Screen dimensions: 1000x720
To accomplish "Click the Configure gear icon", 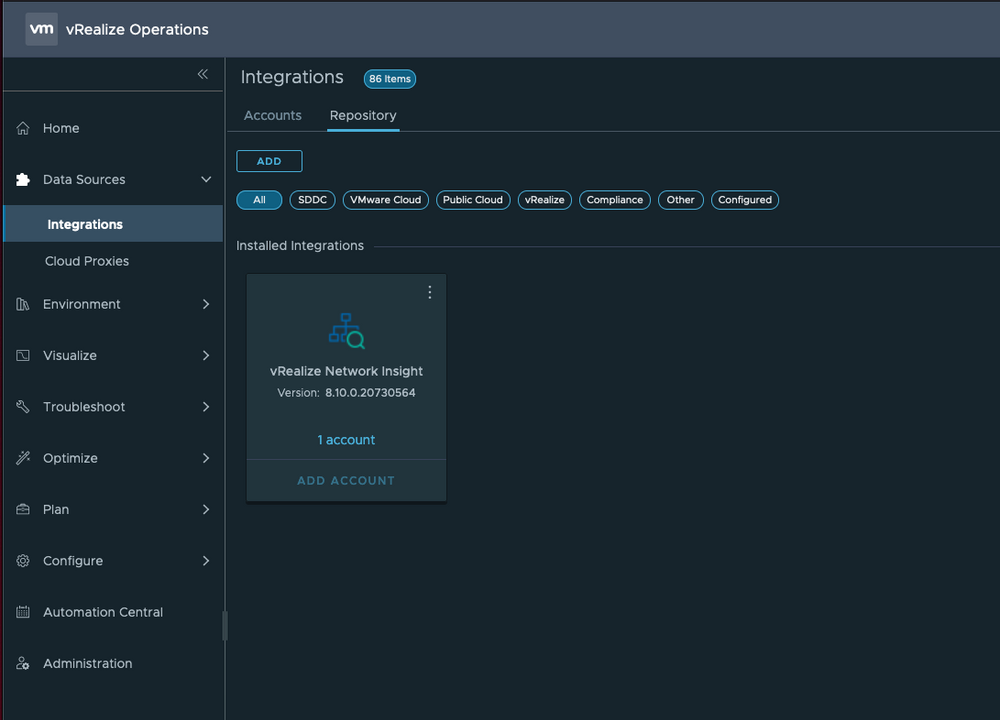I will 23,561.
